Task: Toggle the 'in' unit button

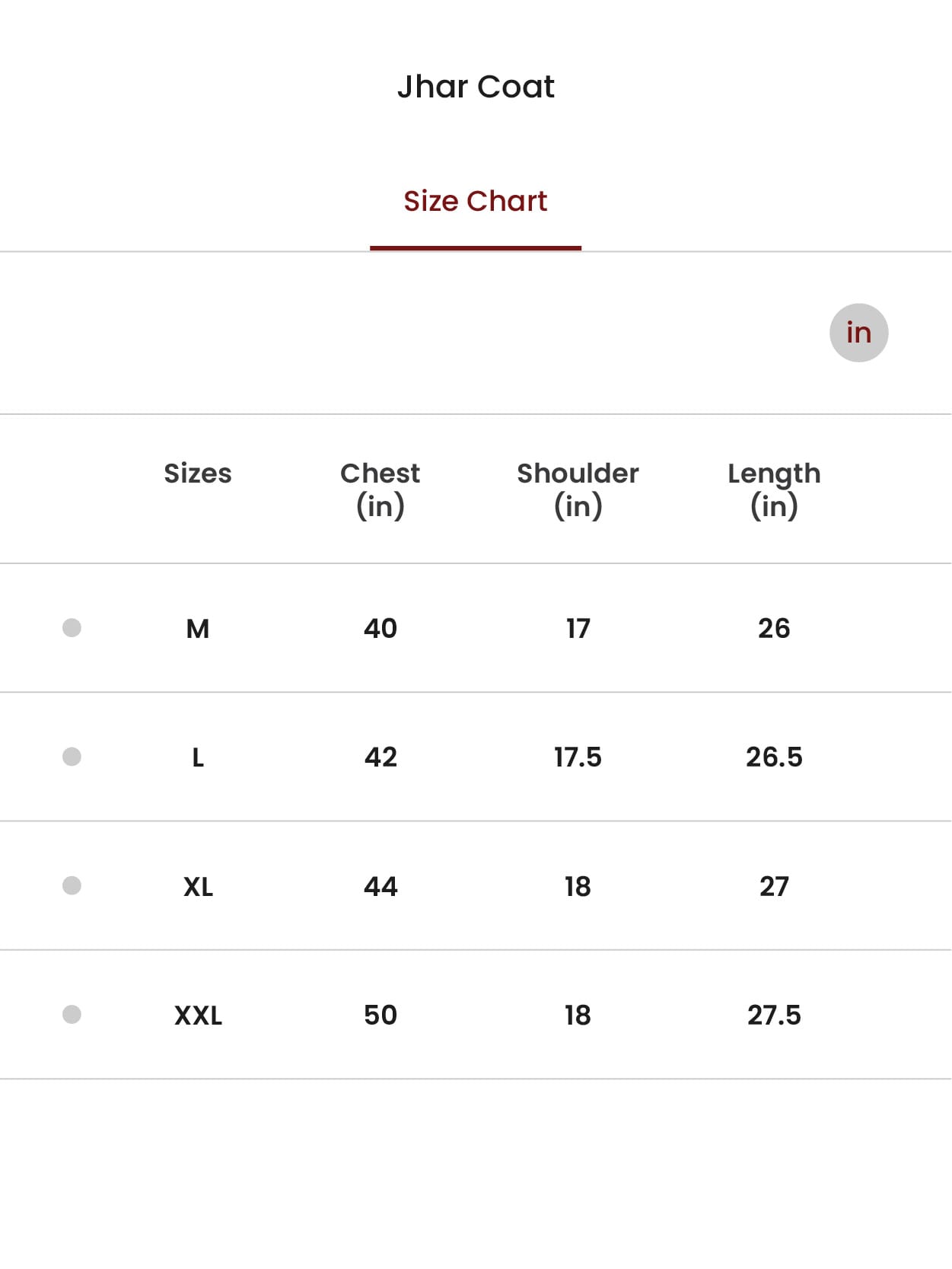Action: click(858, 333)
